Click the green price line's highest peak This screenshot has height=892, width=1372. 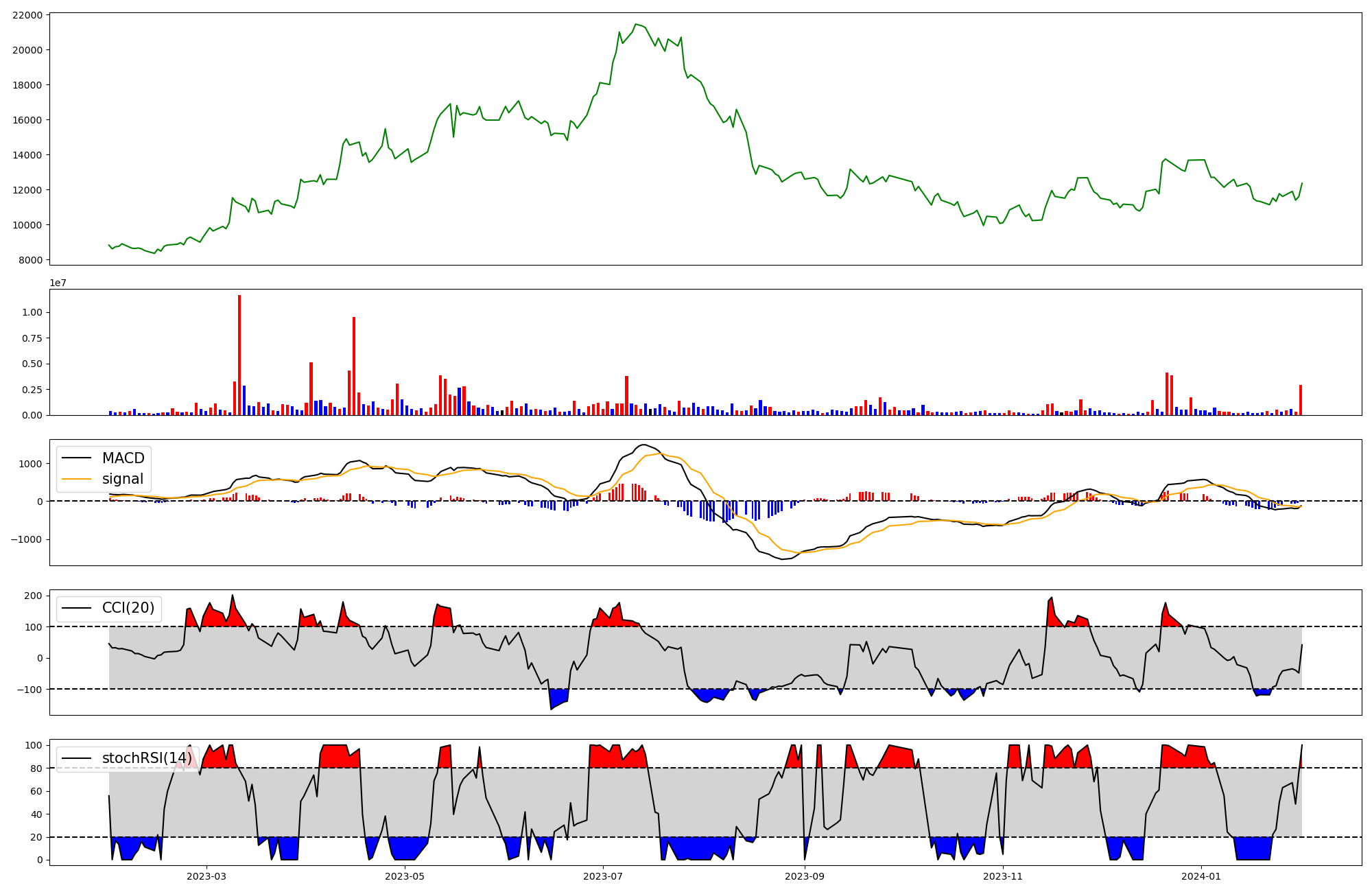(636, 25)
